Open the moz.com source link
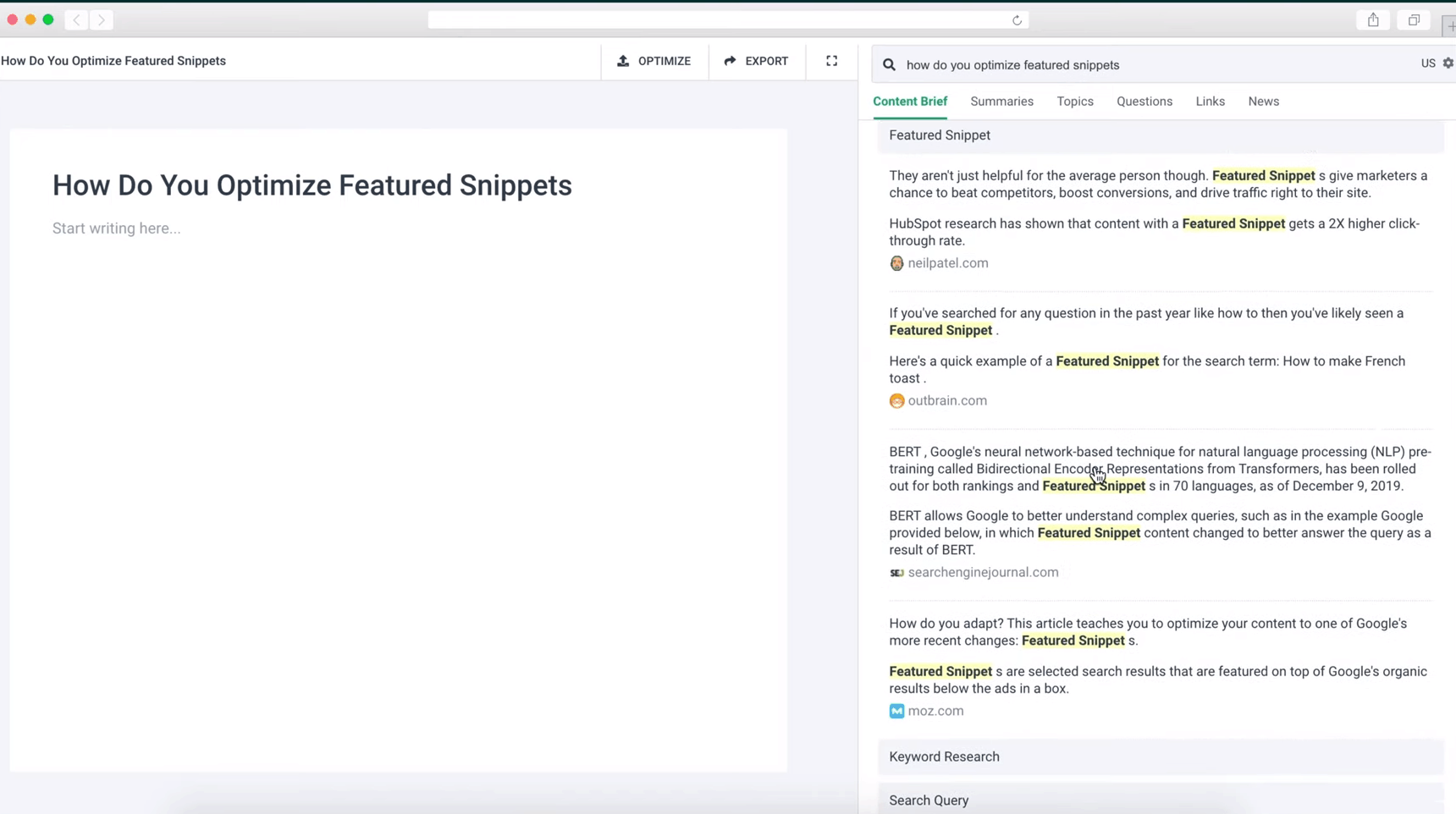 (935, 712)
